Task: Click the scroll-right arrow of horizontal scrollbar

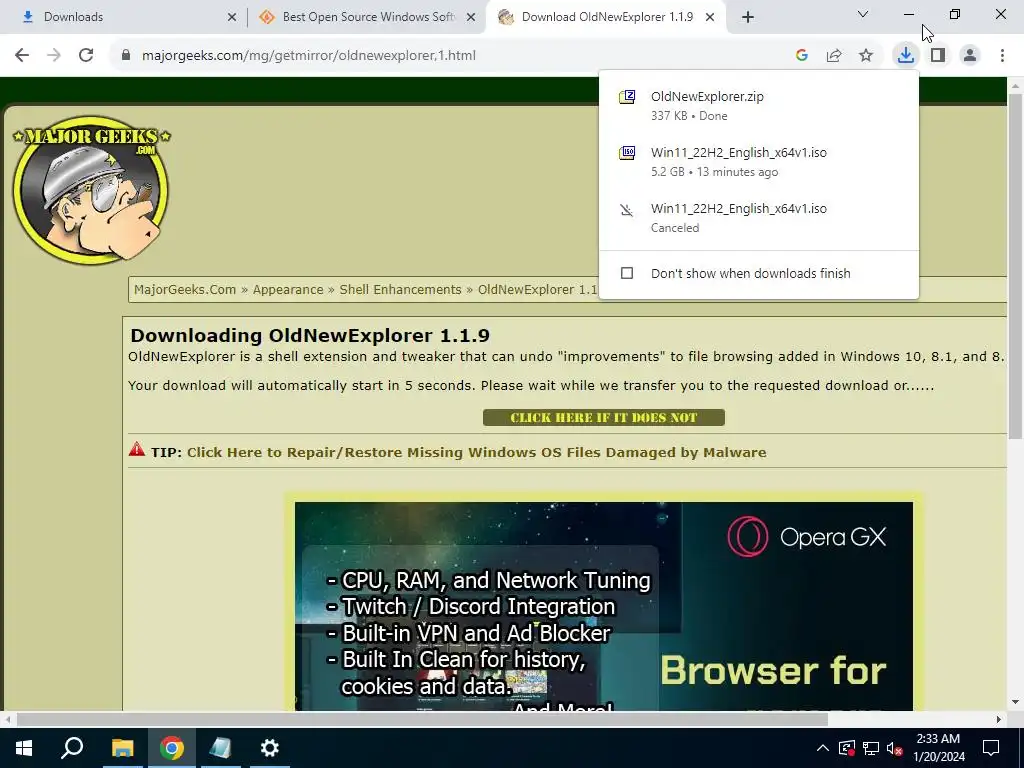Action: tap(999, 719)
